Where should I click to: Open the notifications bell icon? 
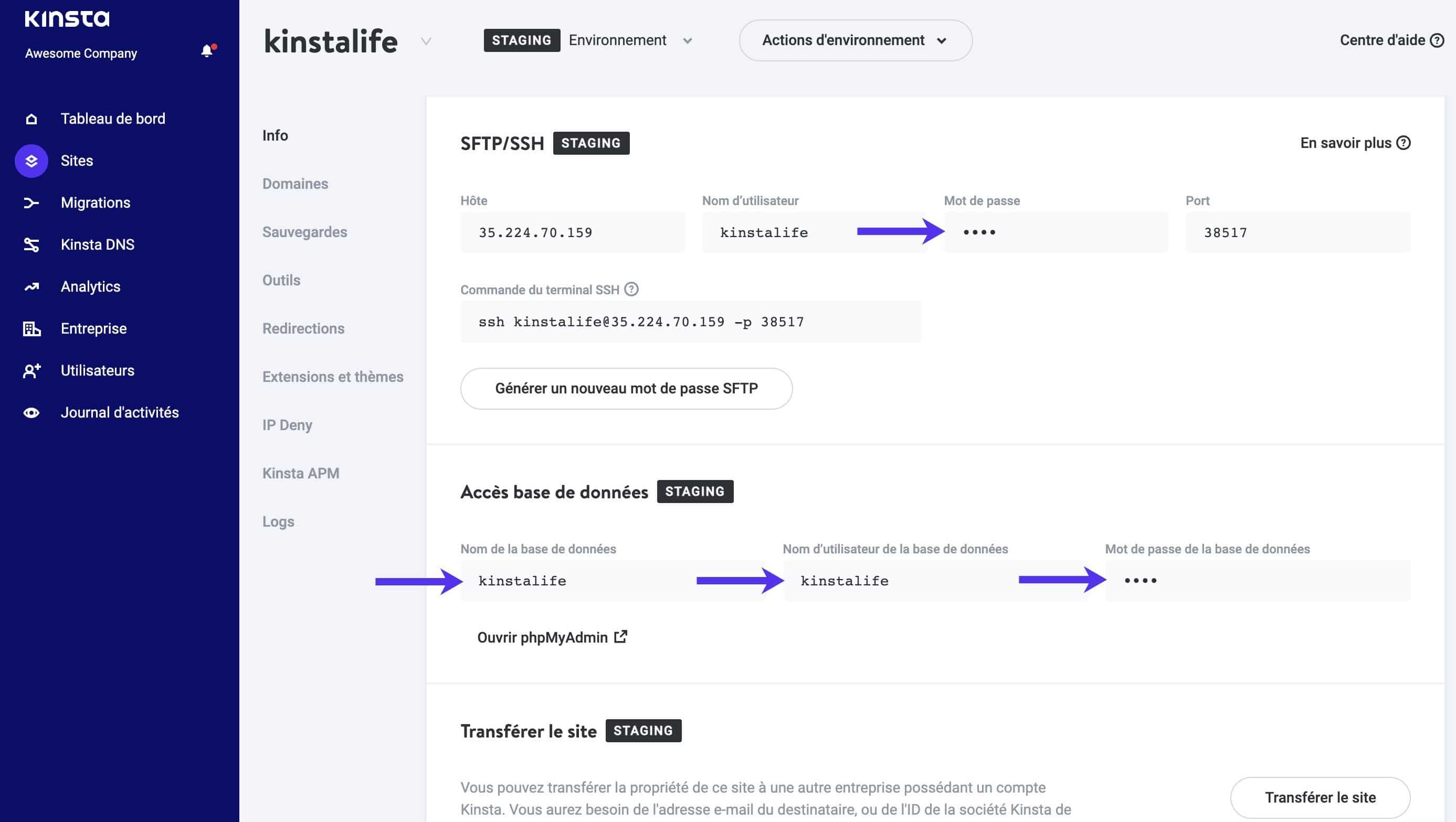point(207,50)
